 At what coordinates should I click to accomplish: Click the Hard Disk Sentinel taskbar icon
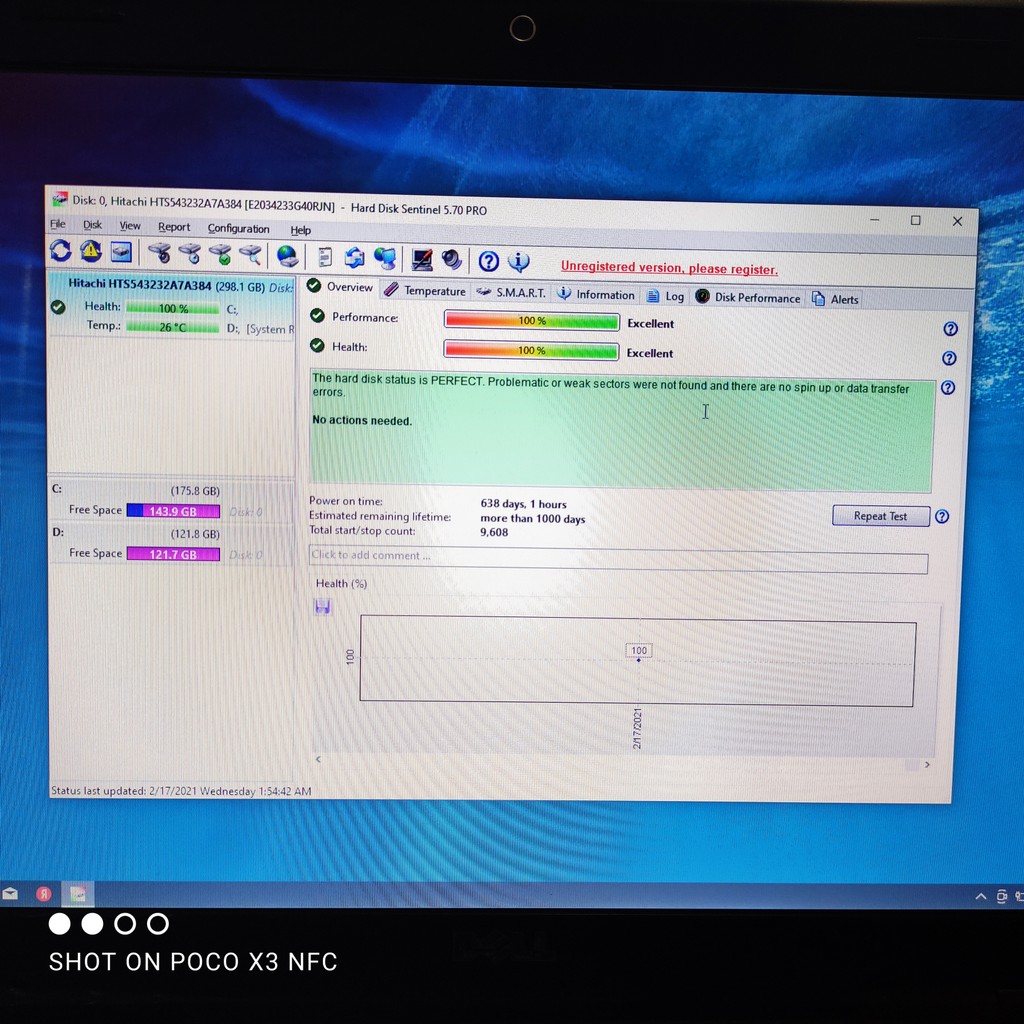pos(78,894)
